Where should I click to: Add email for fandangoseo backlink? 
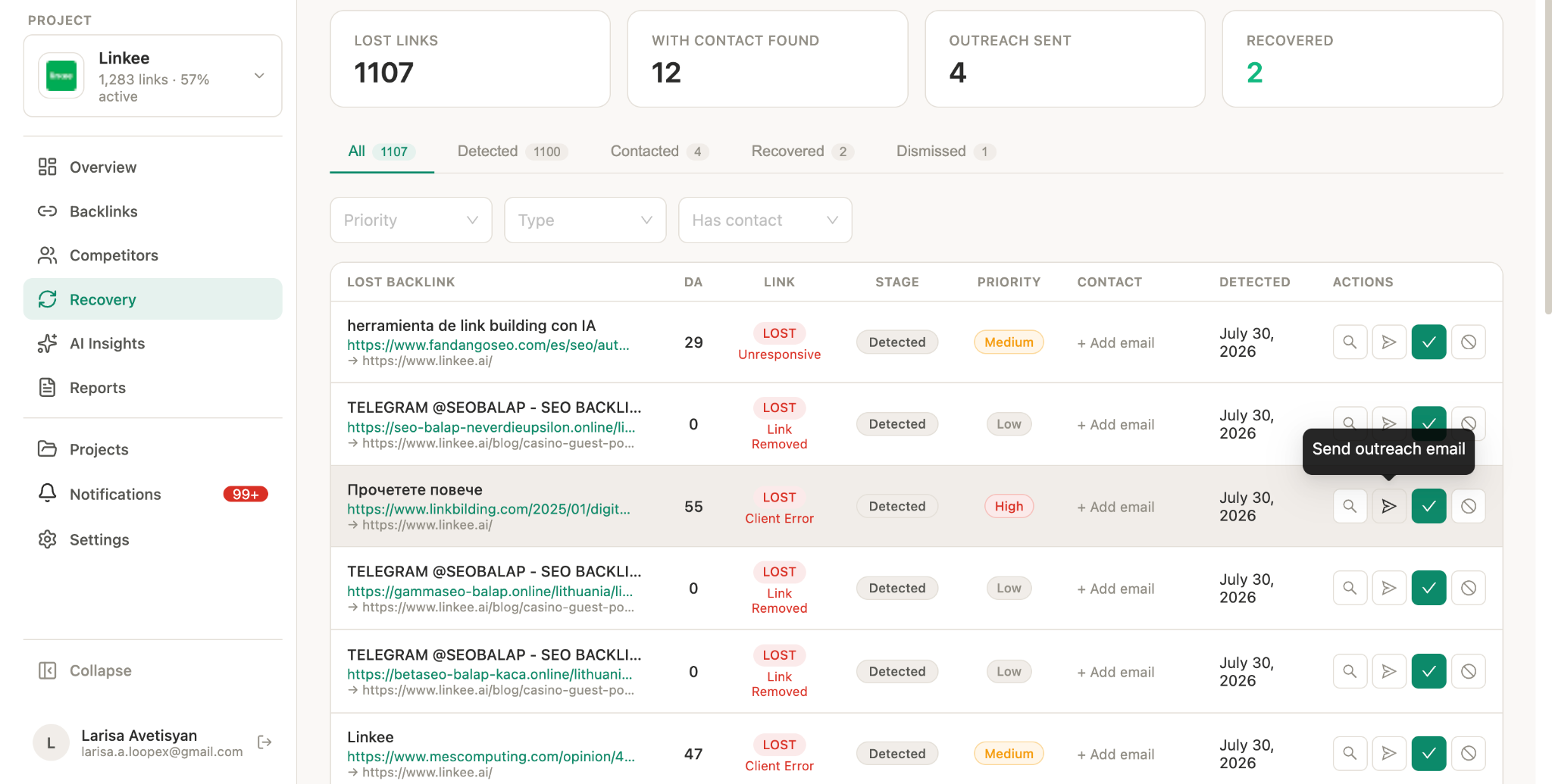point(1115,342)
